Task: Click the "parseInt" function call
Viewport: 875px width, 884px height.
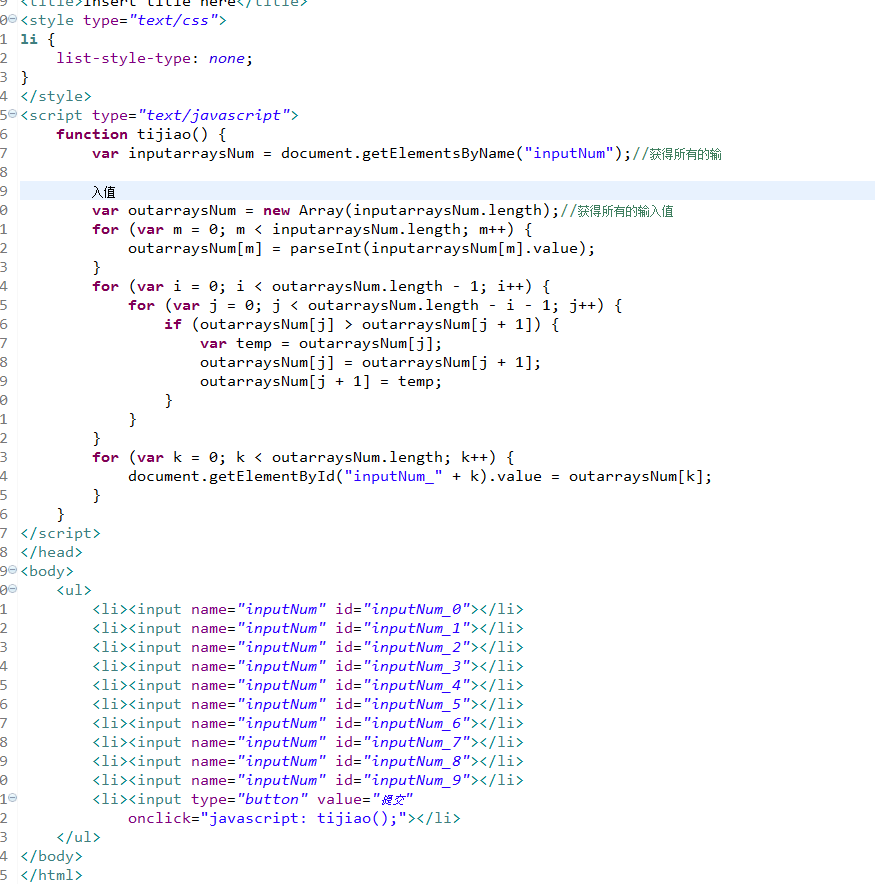Action: [325, 249]
